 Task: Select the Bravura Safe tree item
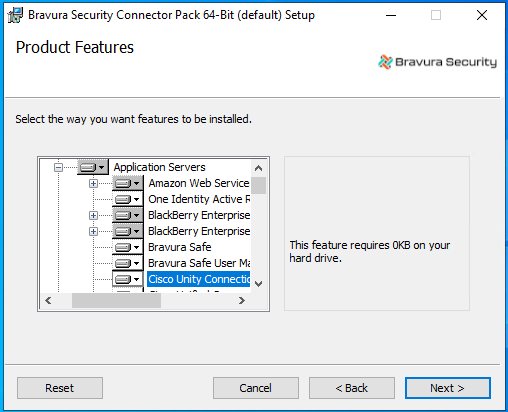[180, 247]
